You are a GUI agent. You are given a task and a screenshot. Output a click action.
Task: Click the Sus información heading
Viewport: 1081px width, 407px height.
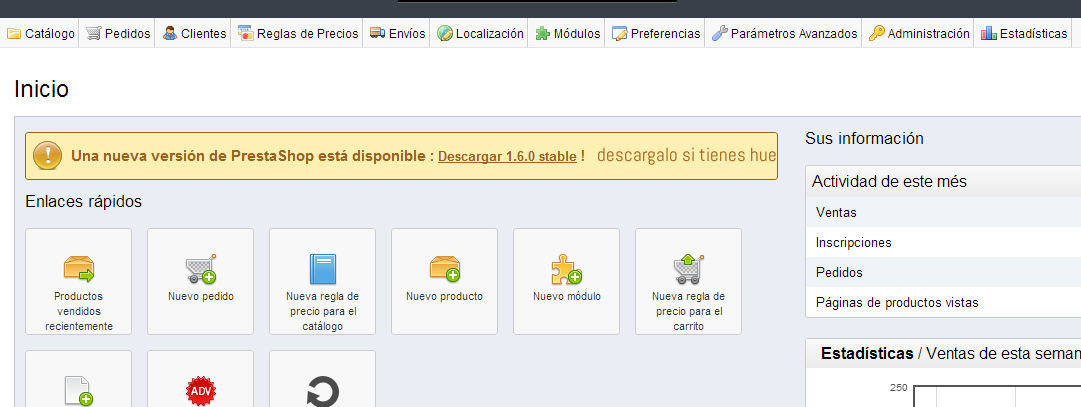[865, 138]
